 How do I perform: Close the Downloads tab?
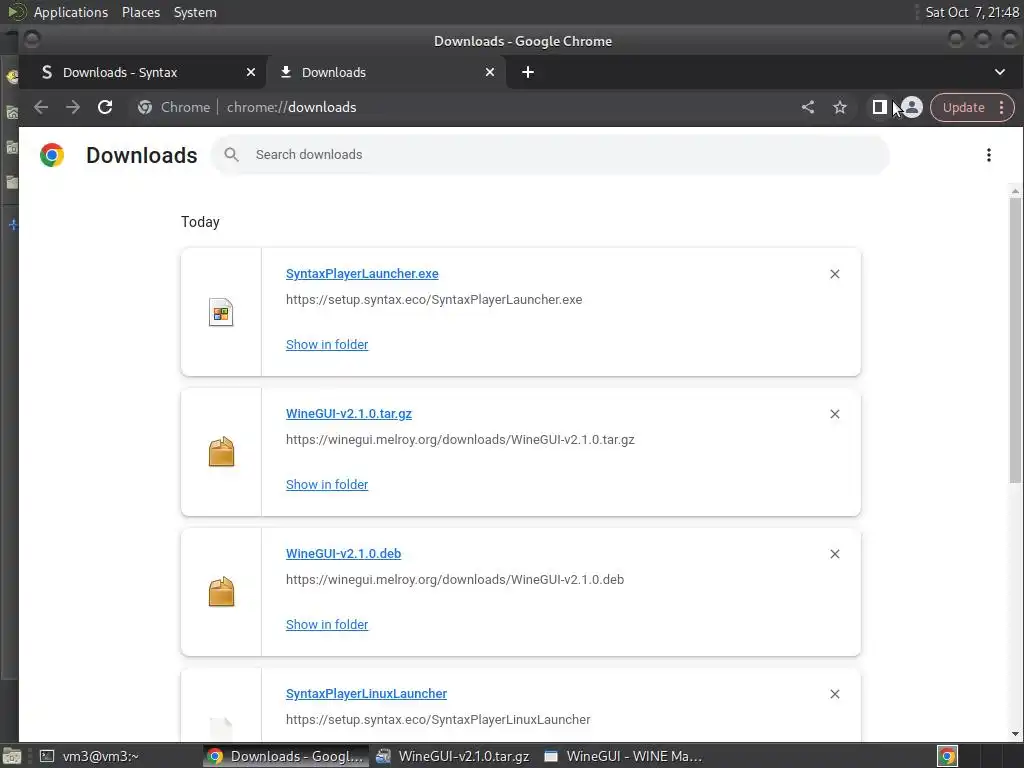490,72
